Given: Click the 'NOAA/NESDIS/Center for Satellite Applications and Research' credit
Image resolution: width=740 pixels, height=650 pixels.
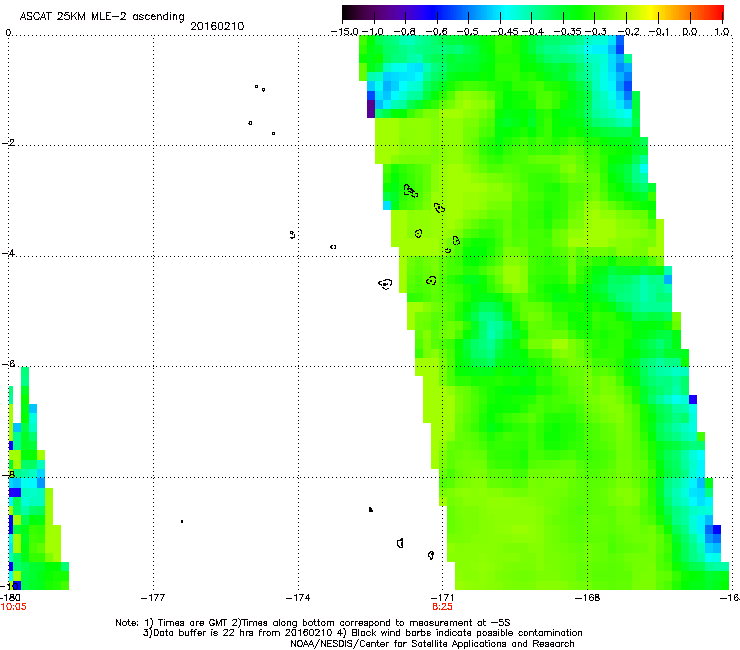Looking at the screenshot, I should 432,644.
